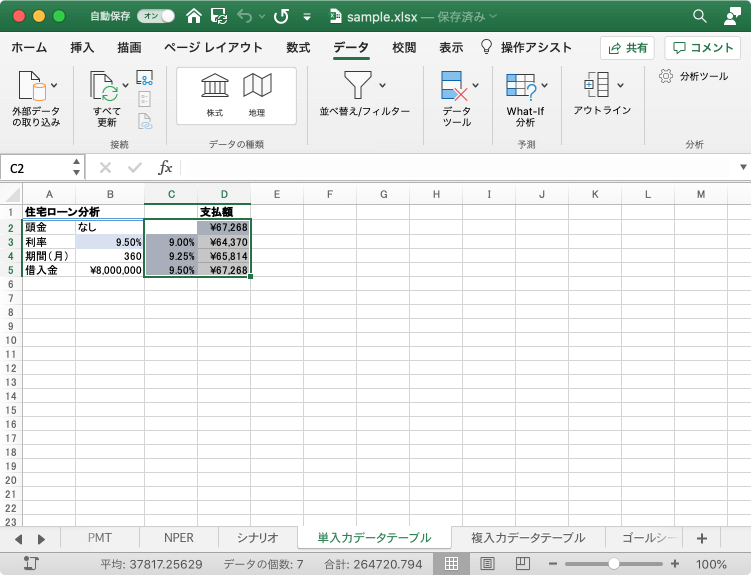This screenshot has height=575, width=751.
Task: Click the 共有 button
Action: pos(627,48)
